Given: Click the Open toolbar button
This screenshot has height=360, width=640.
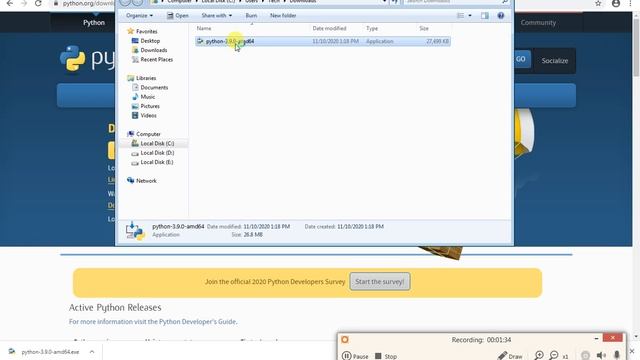Looking at the screenshot, I should pos(178,16).
